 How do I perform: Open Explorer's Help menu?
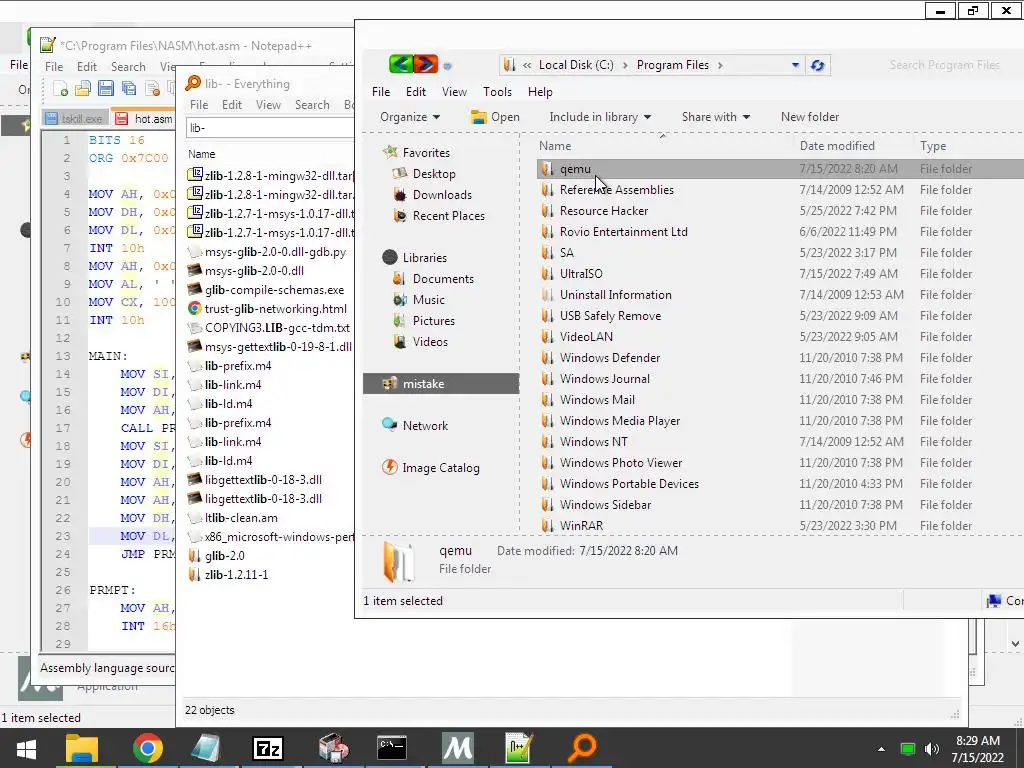point(540,92)
